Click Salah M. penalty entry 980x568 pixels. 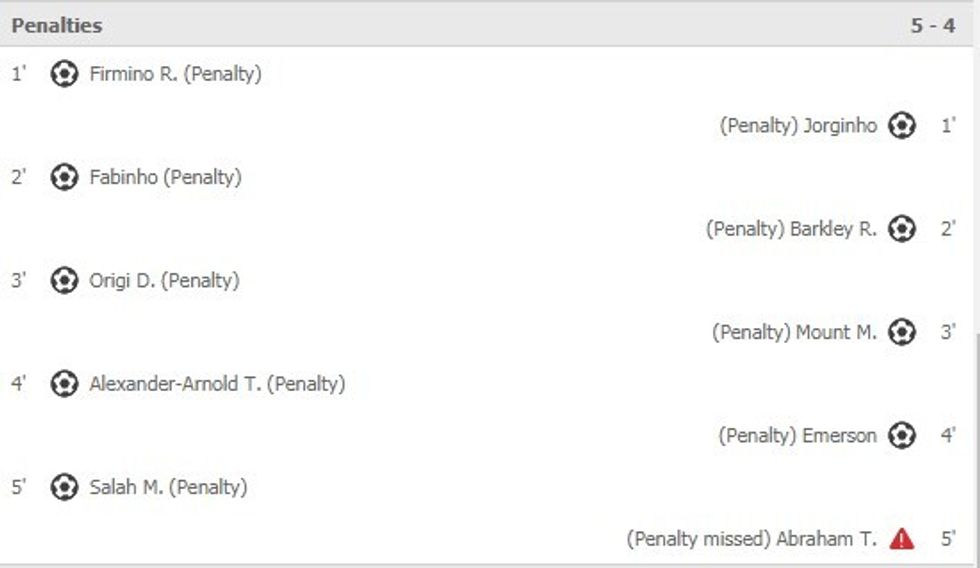[168, 488]
